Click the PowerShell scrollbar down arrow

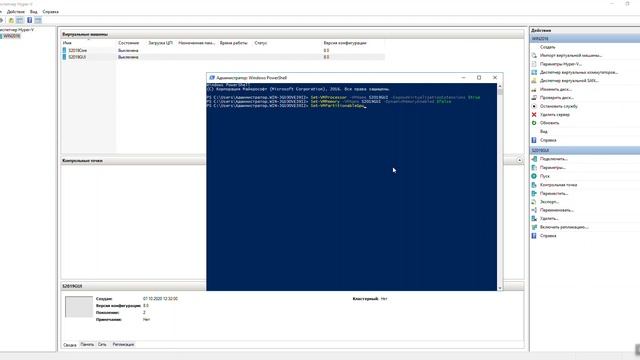(x=500, y=288)
